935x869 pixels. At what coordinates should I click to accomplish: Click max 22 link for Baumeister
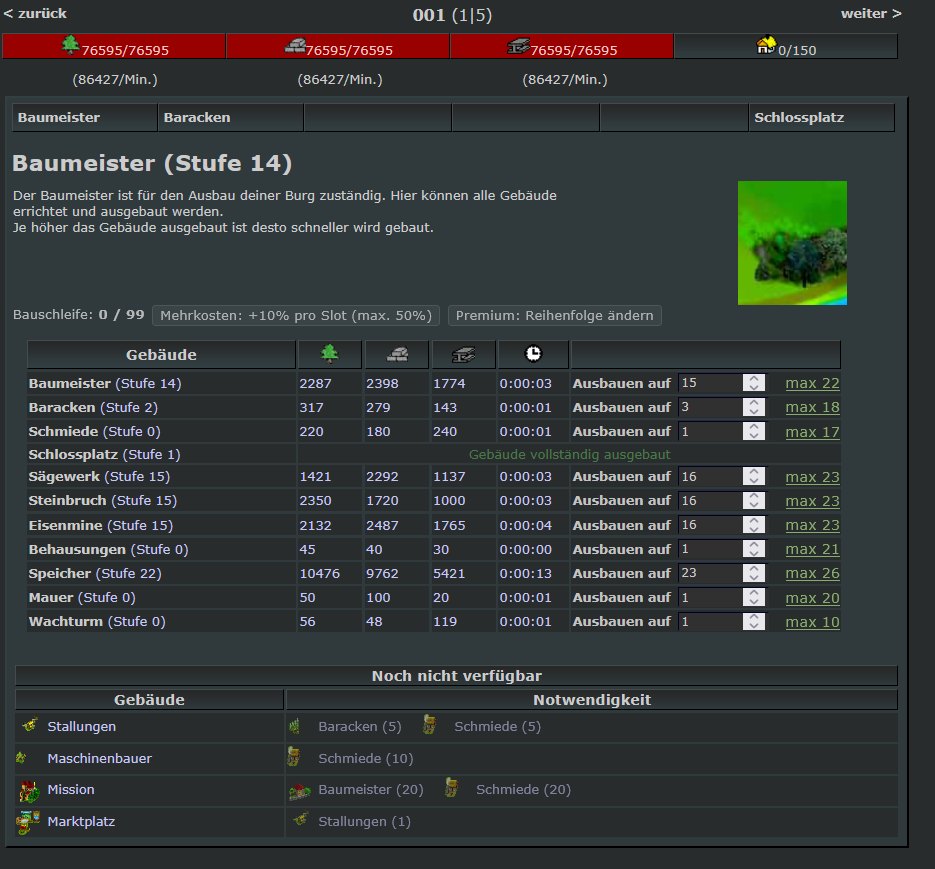tap(812, 383)
